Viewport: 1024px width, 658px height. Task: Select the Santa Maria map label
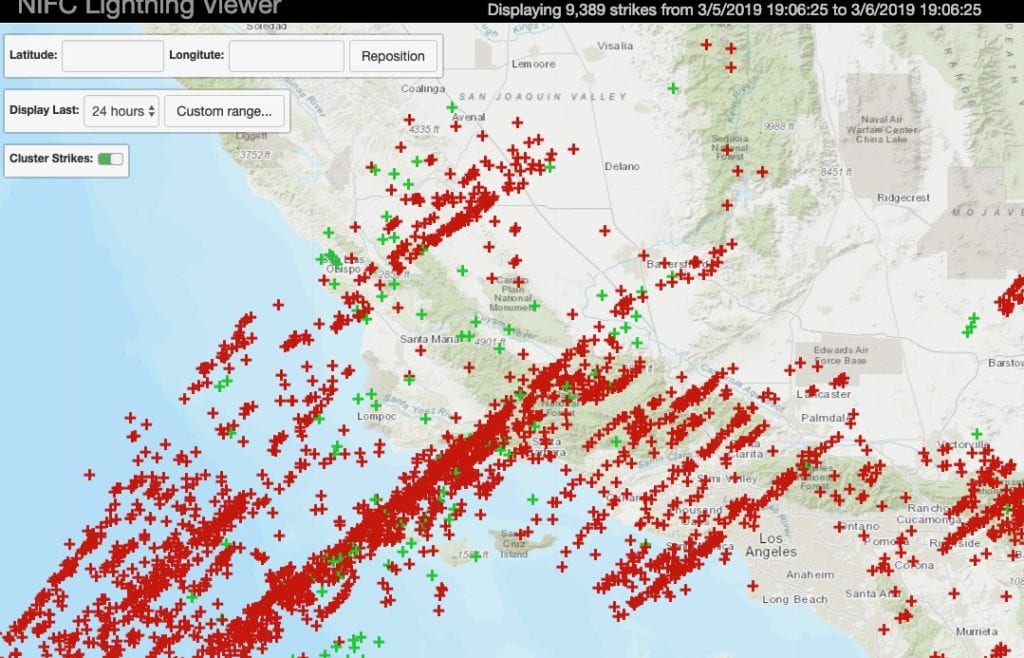tap(427, 340)
